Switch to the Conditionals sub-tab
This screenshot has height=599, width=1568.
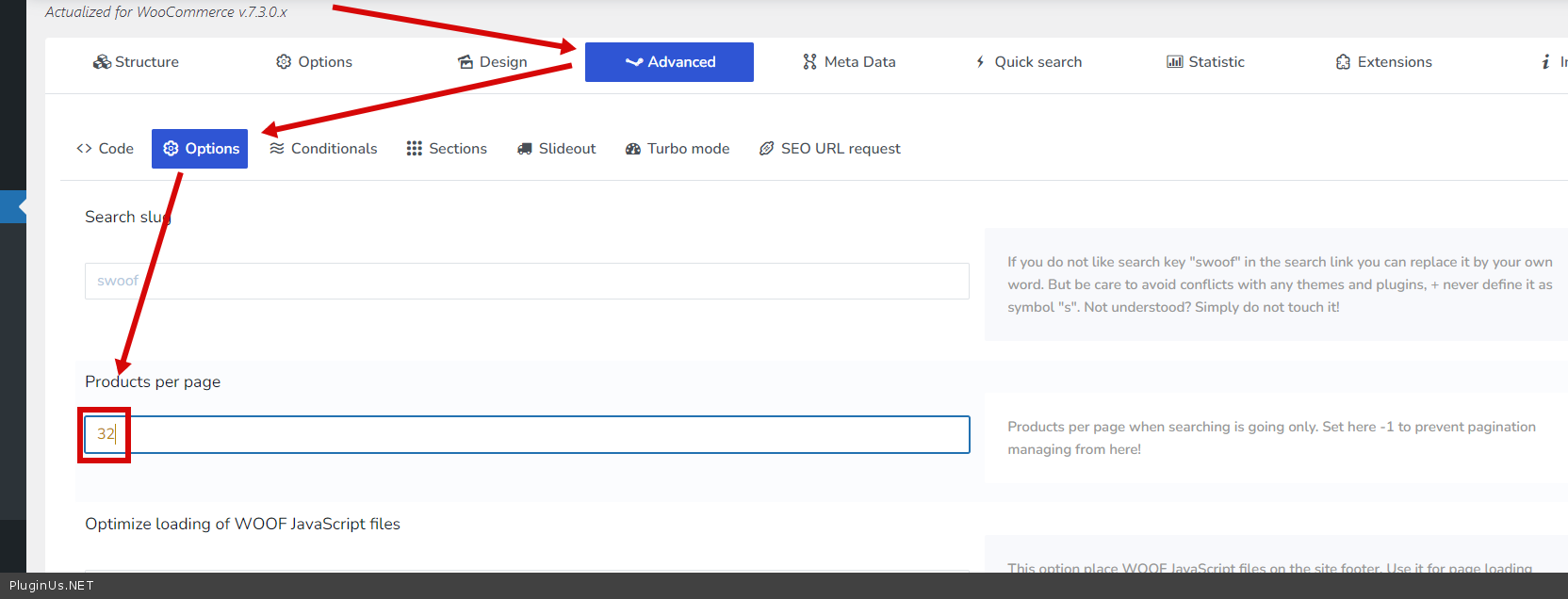[323, 149]
